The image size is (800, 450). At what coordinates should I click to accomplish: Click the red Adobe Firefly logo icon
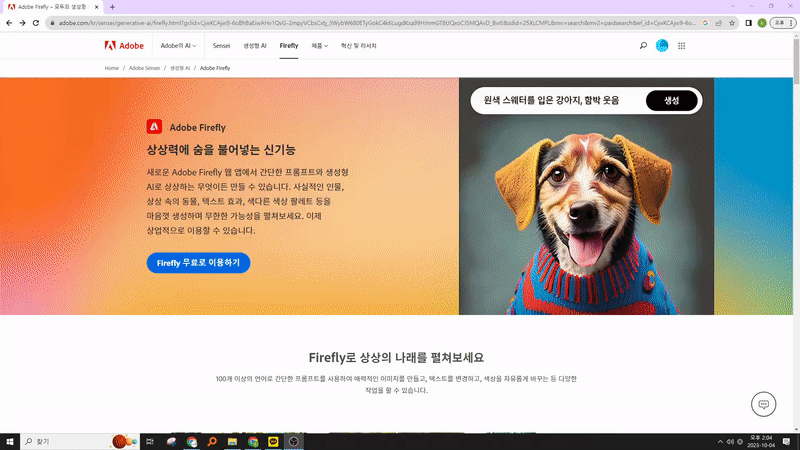coord(154,127)
